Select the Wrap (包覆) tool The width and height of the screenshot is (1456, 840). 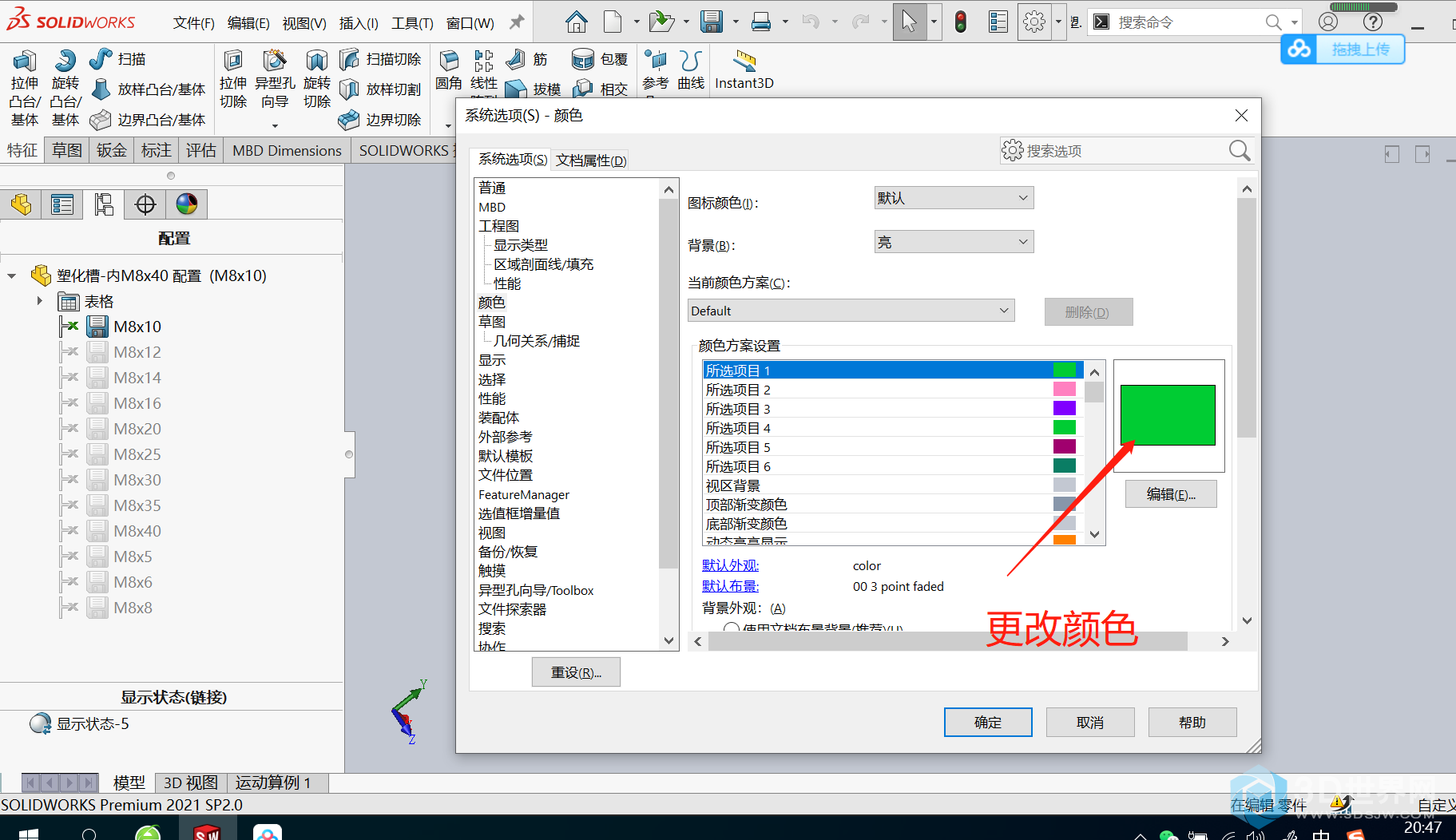point(600,59)
